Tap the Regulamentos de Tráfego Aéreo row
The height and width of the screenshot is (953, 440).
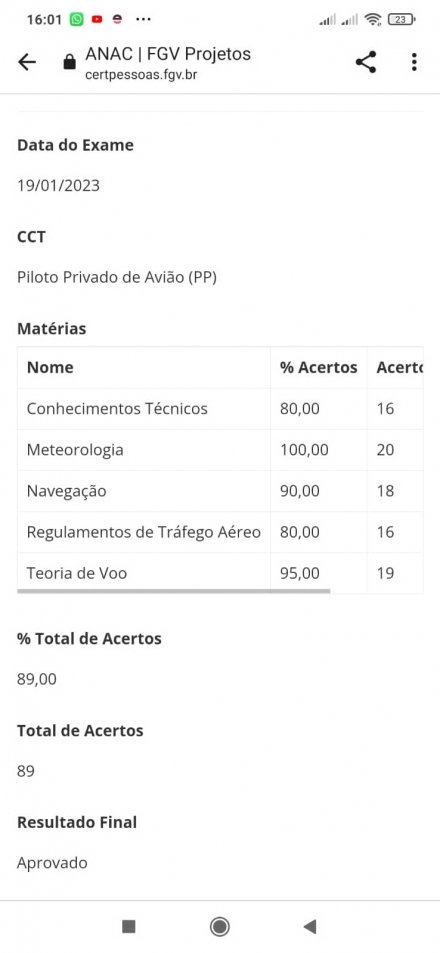220,532
